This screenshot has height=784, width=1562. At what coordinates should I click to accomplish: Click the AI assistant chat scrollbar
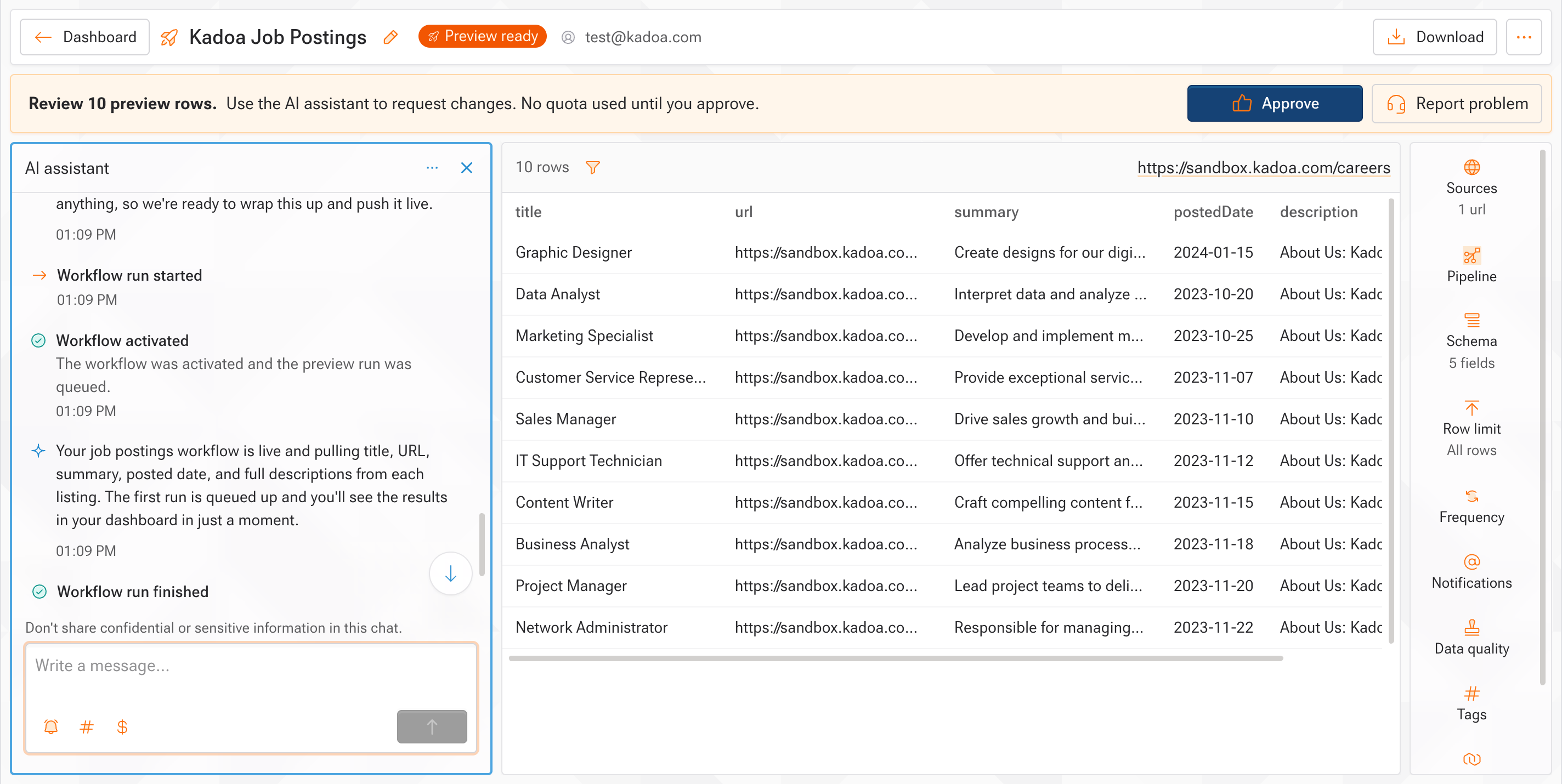pyautogui.click(x=482, y=544)
